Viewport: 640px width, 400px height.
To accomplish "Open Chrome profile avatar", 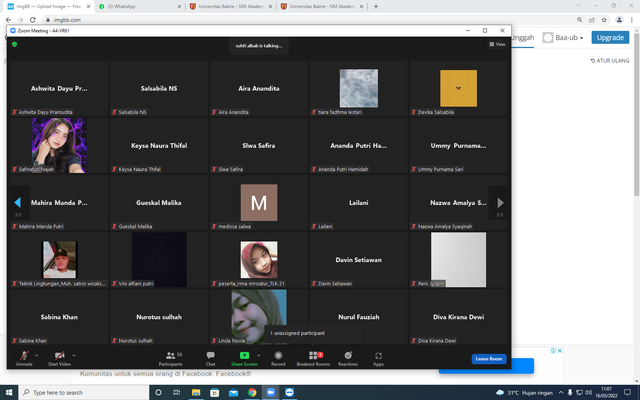I will tap(619, 20).
